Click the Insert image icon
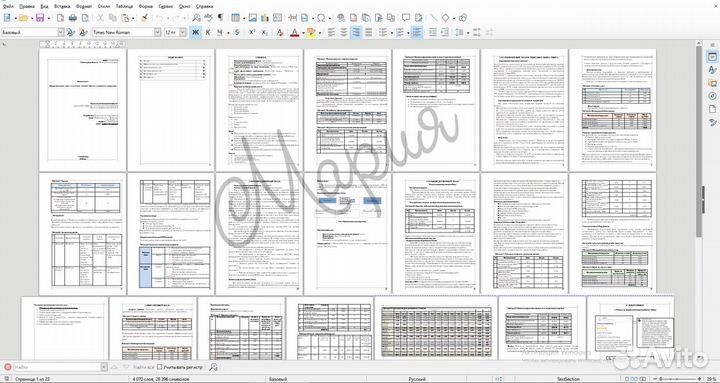Viewport: 720px width, 383px height. click(253, 18)
